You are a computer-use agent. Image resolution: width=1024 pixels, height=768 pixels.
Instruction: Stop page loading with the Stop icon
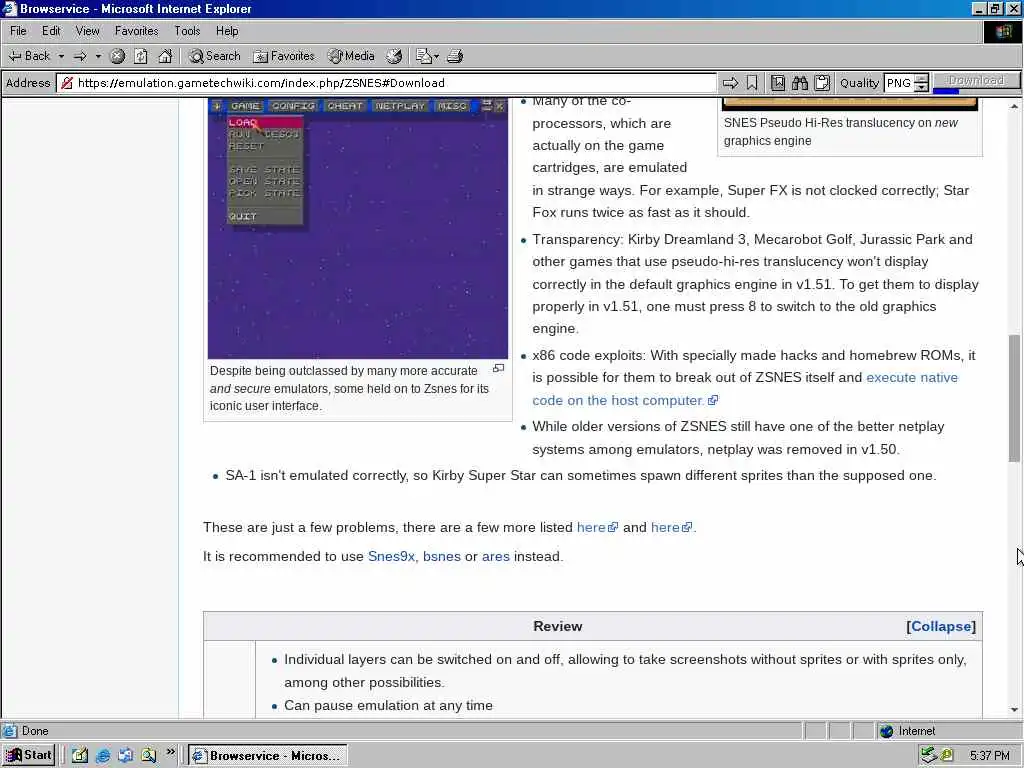pyautogui.click(x=118, y=56)
